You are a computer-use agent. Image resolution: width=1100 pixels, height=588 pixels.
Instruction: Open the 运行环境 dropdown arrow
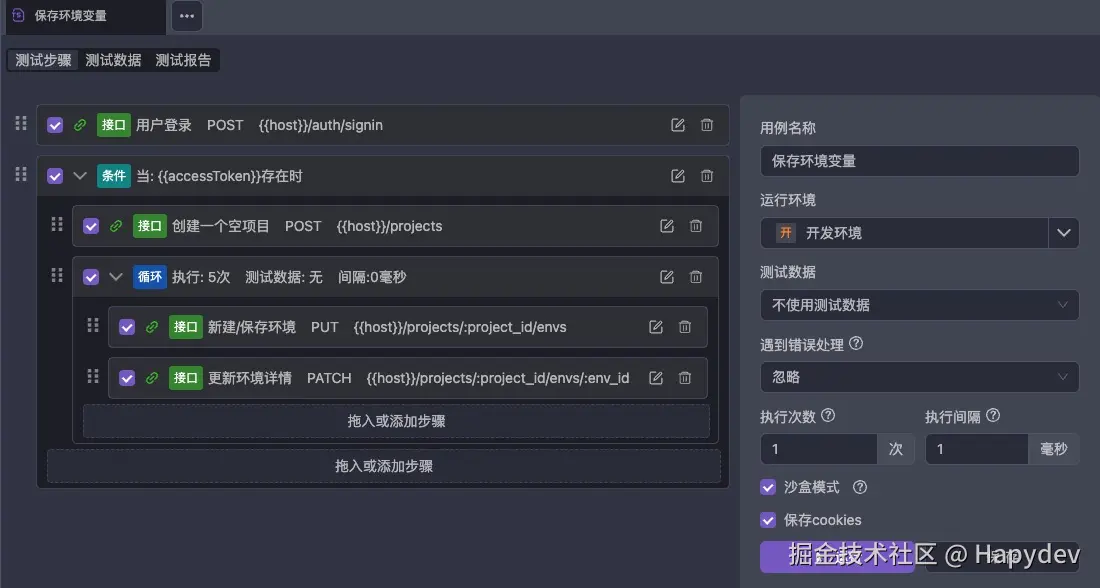[1064, 233]
